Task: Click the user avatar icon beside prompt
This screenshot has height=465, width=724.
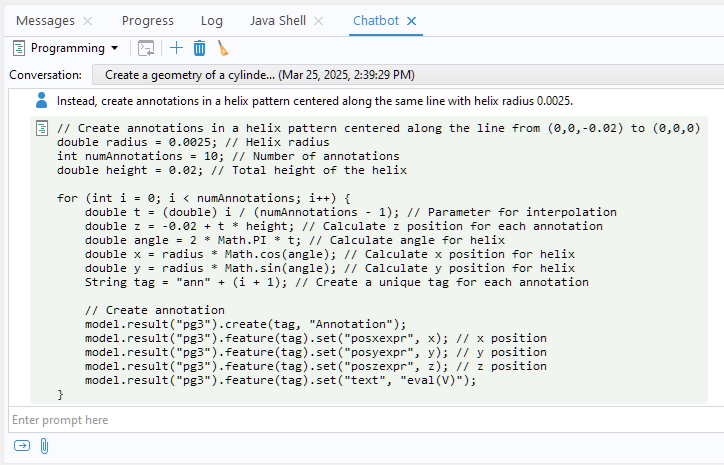Action: pyautogui.click(x=41, y=100)
